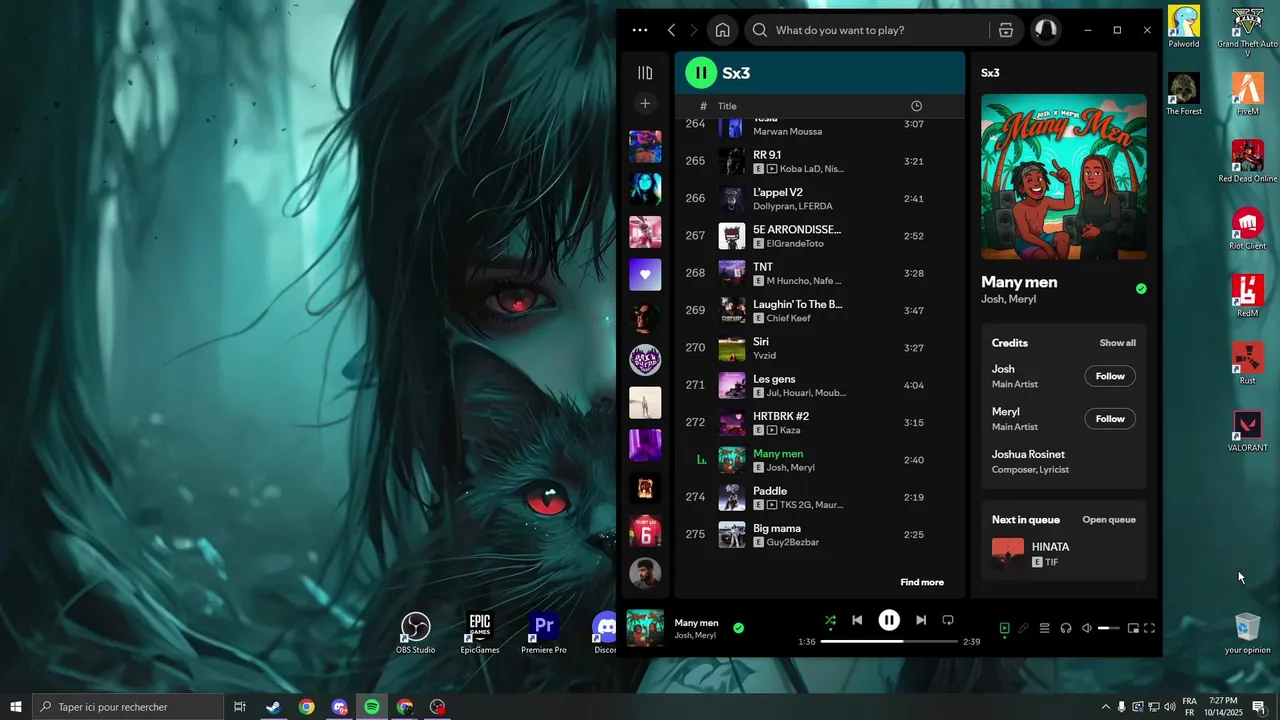Open the queue from Next in queue

[1109, 520]
